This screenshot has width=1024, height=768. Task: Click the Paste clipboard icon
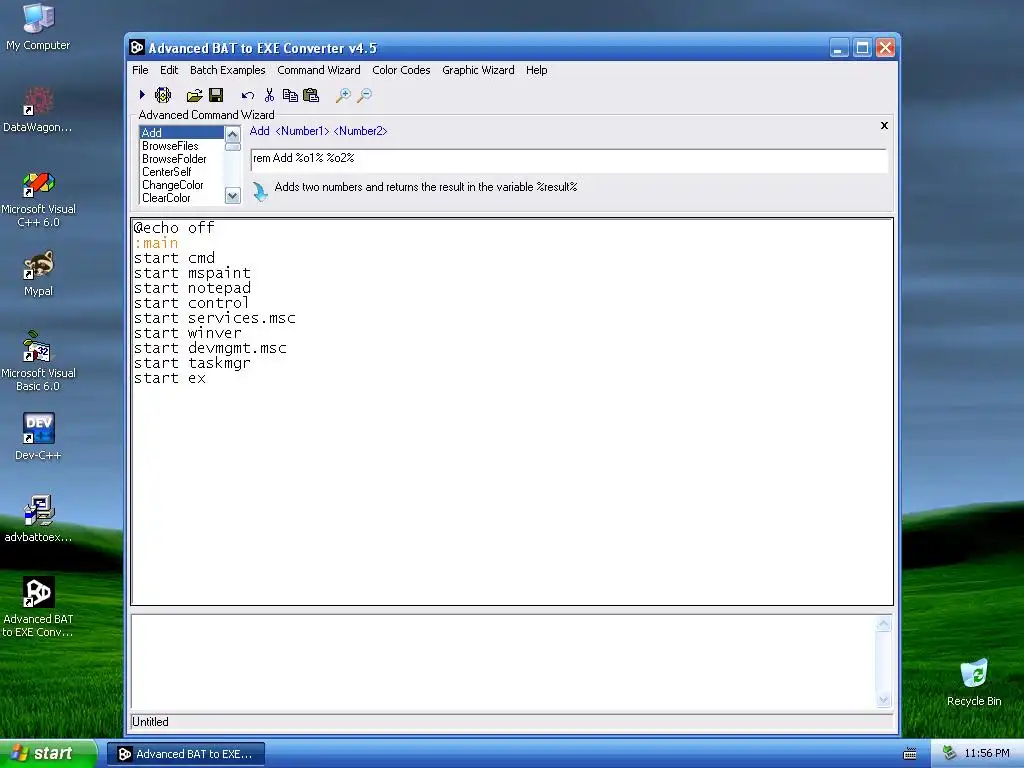pos(311,95)
